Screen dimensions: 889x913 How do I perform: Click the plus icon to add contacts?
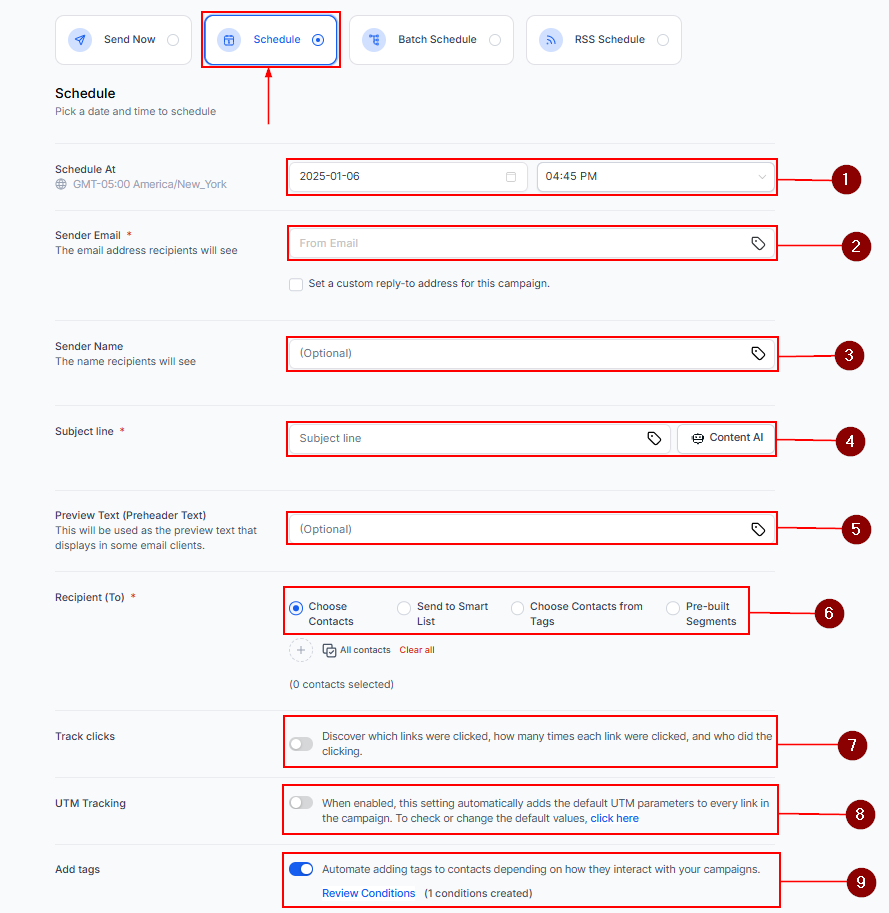coord(301,650)
